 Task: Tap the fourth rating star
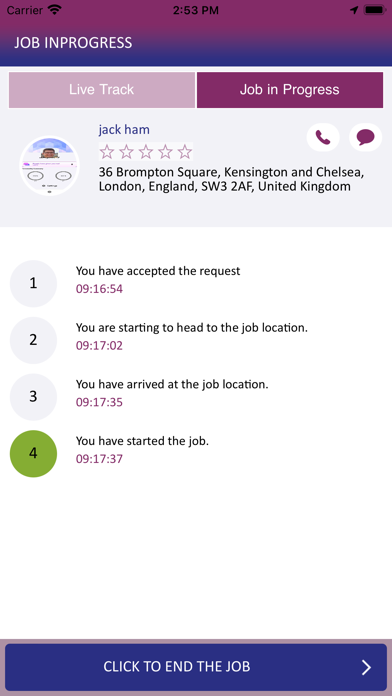tap(166, 152)
